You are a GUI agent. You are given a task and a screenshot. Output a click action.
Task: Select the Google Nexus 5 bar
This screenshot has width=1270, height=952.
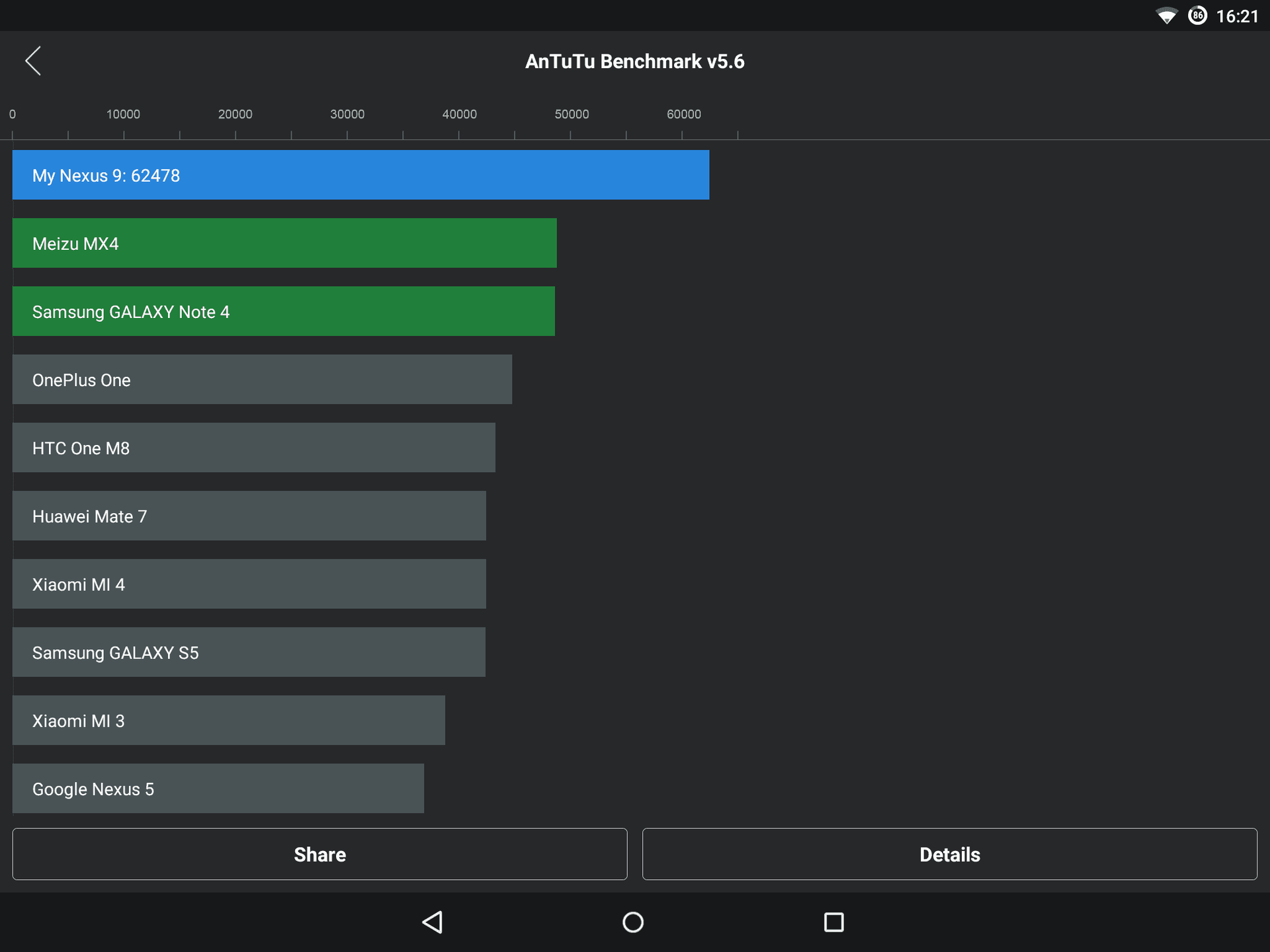[218, 789]
